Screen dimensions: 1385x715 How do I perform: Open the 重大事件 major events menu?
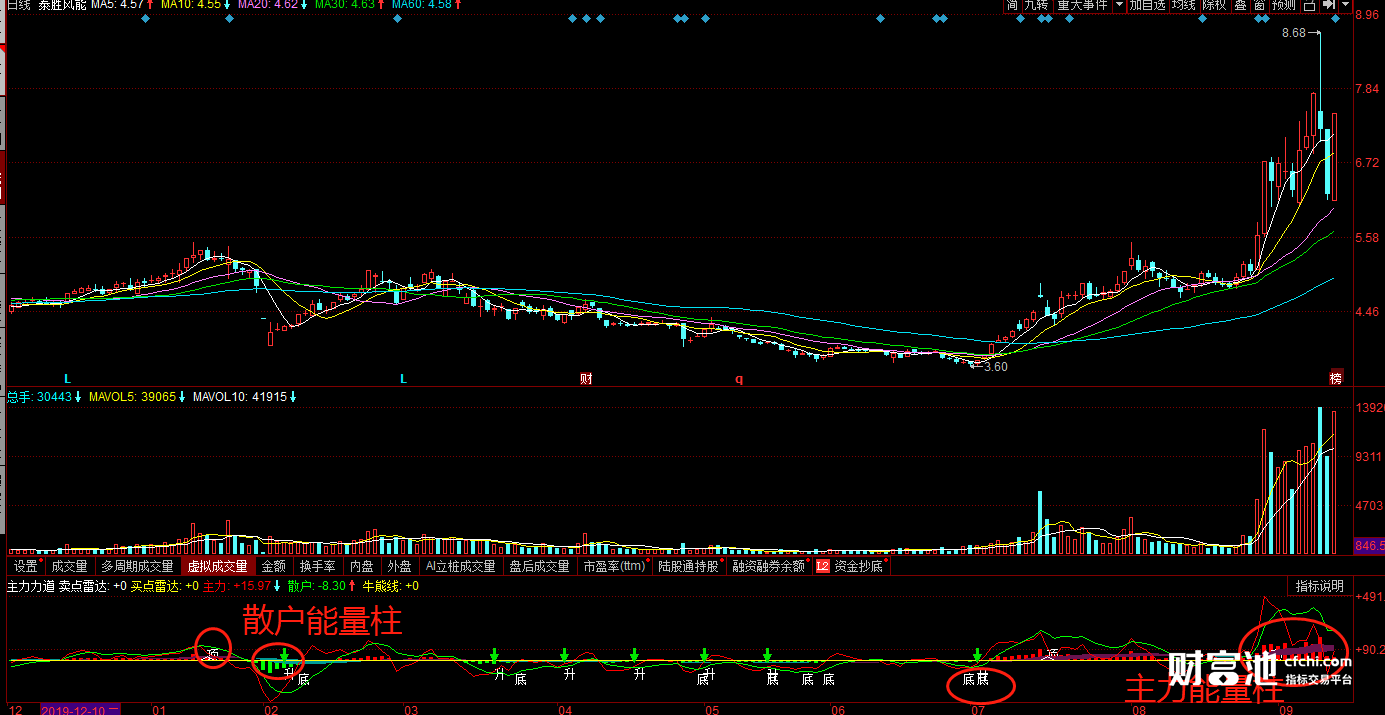1083,4
